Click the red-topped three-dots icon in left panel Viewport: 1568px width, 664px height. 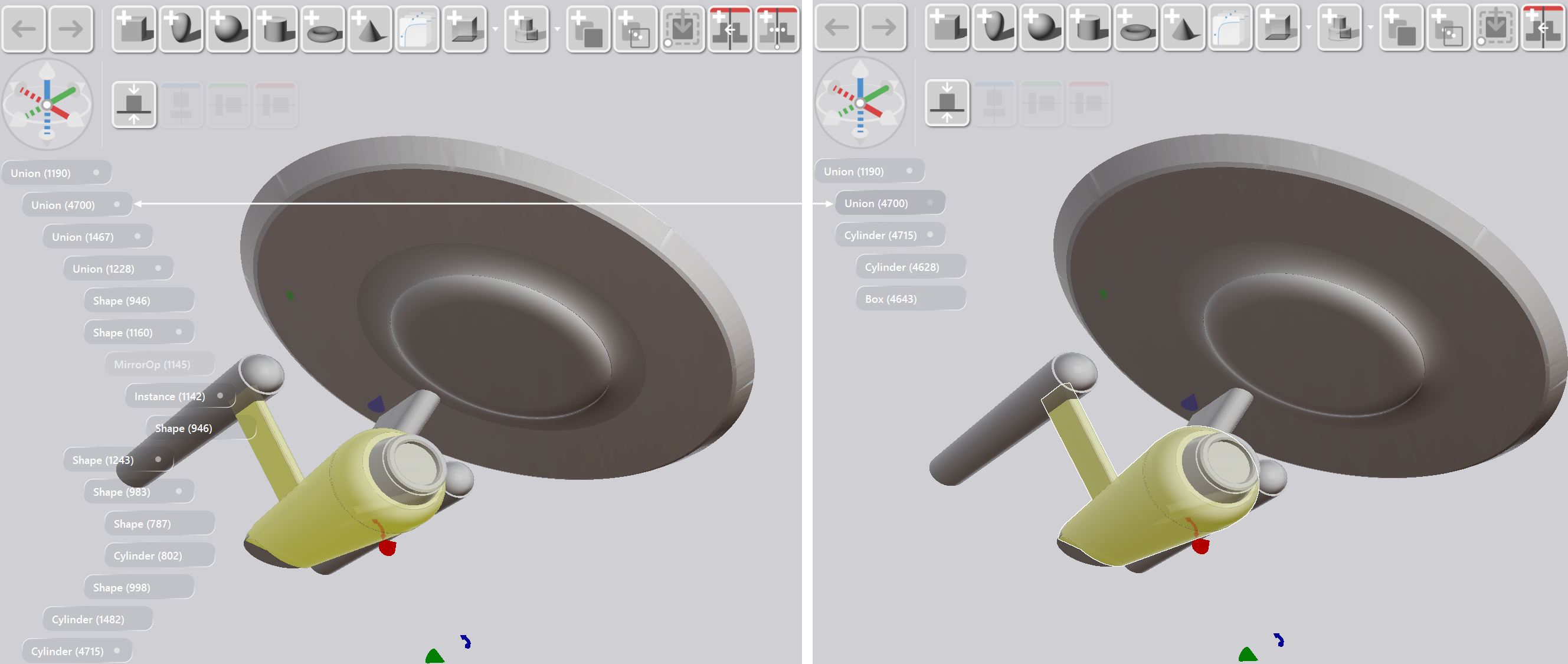tap(777, 28)
